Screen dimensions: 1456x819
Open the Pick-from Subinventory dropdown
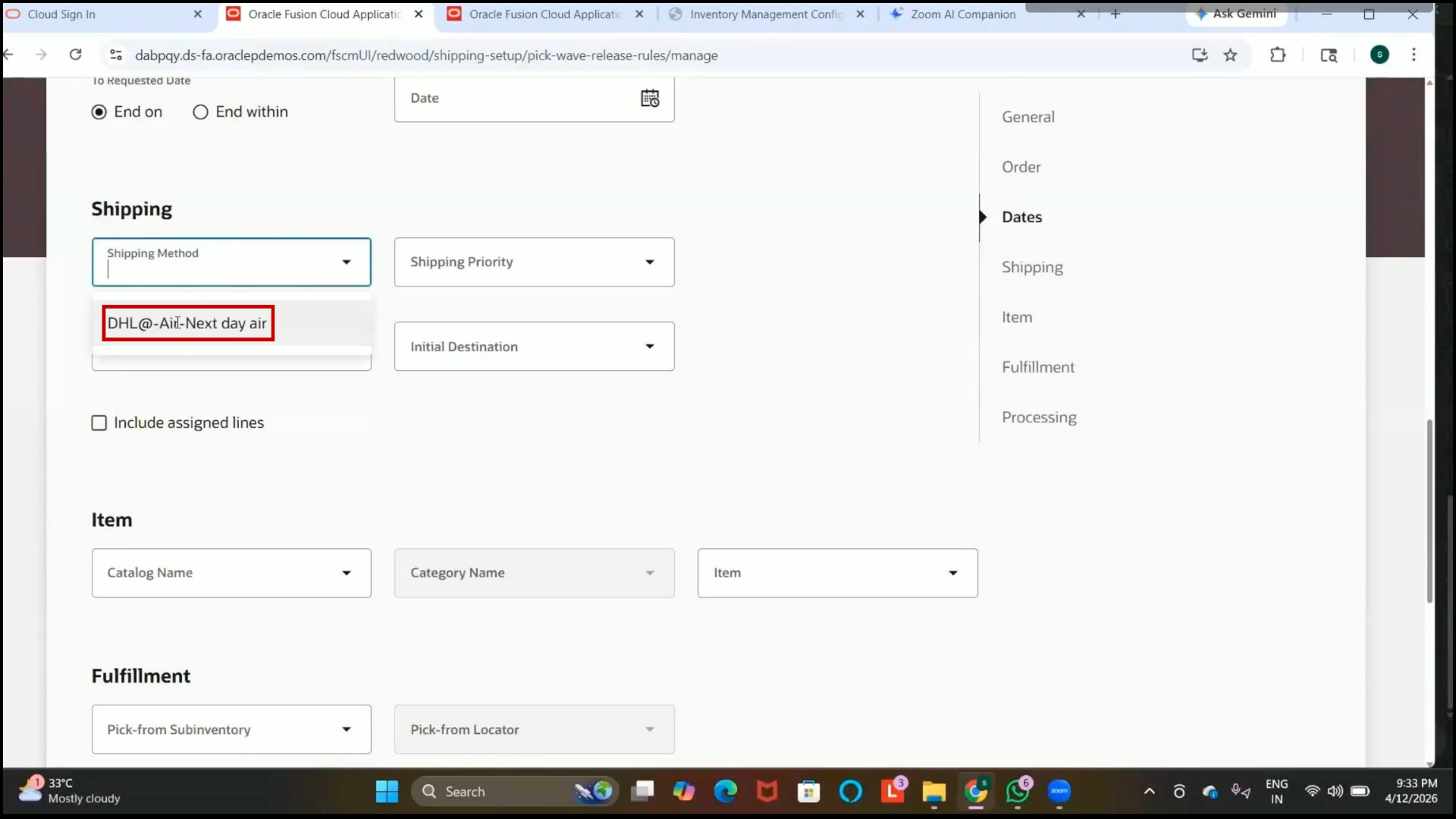tap(231, 730)
